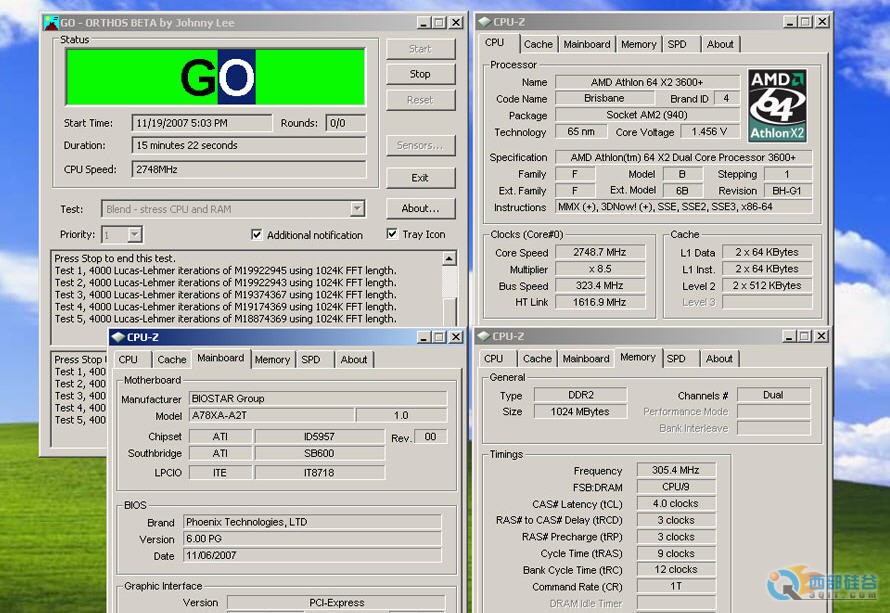Click the CPU-Z title icon of the Processor window
This screenshot has height=613, width=890.
coord(484,22)
